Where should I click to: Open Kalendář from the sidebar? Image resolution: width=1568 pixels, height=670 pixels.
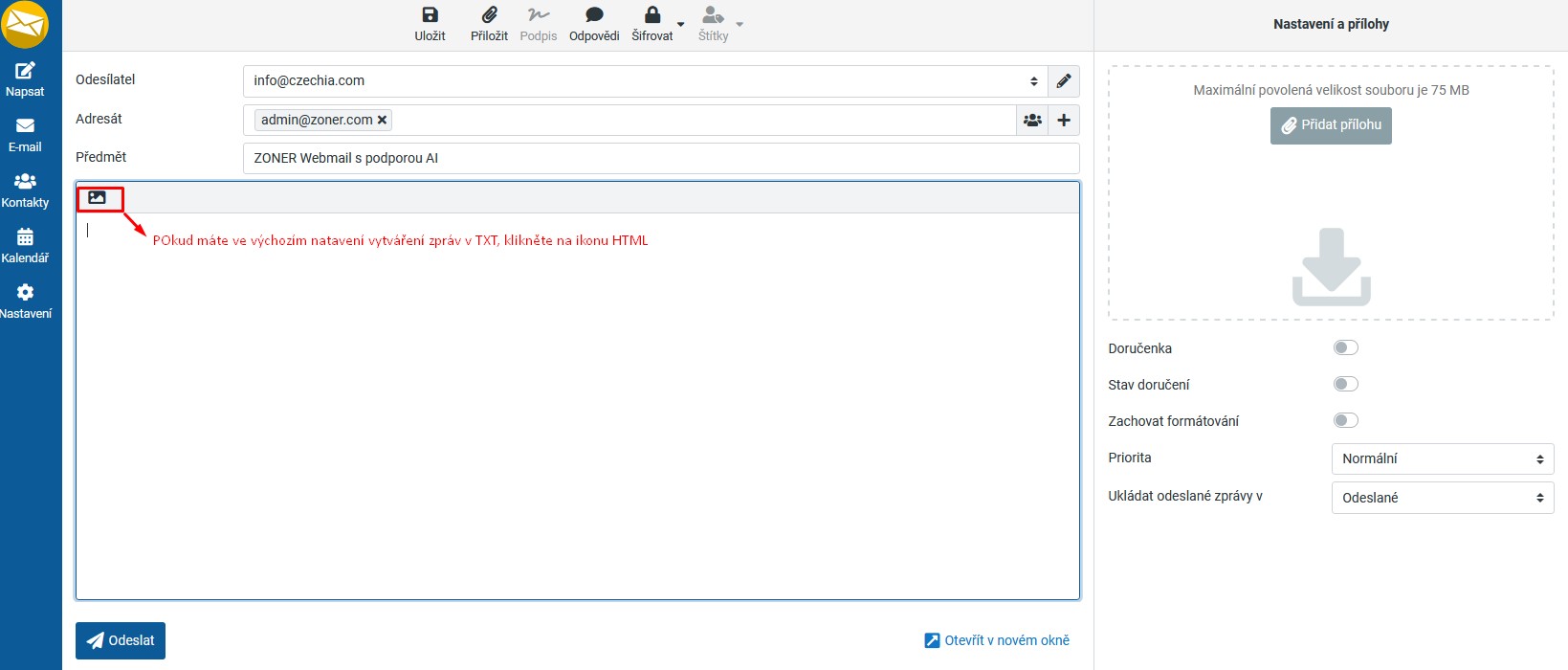point(26,245)
